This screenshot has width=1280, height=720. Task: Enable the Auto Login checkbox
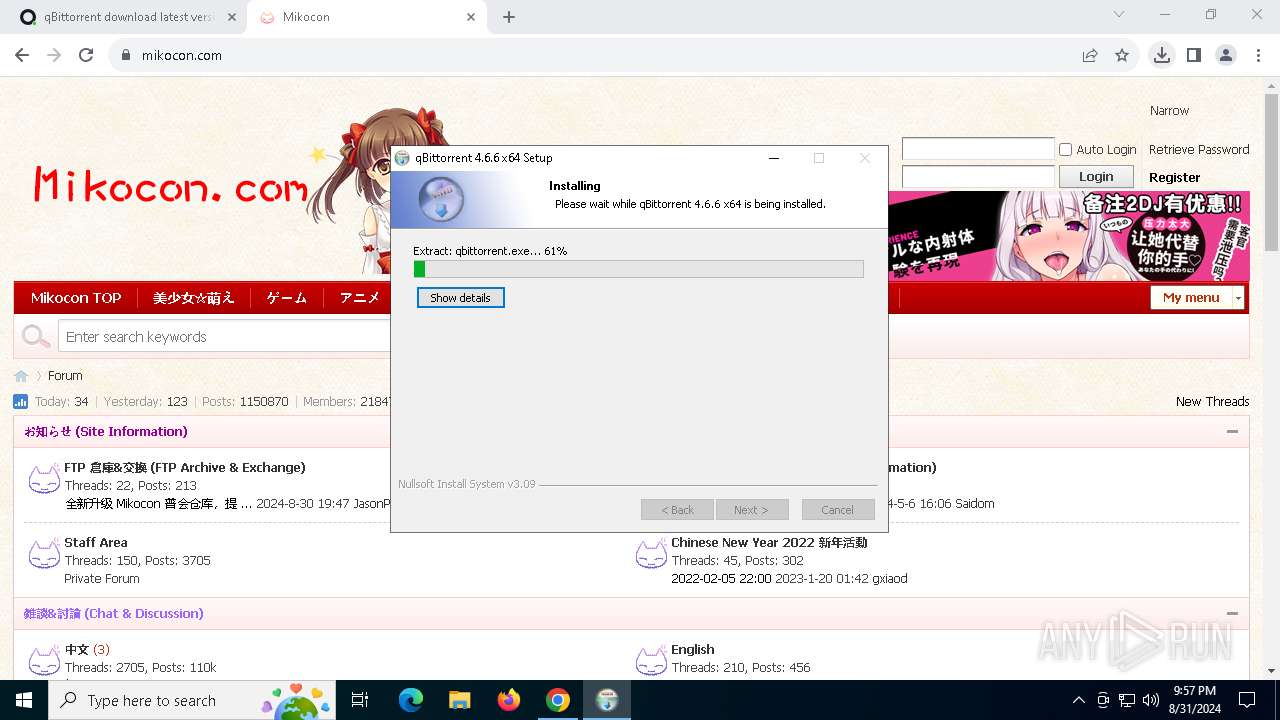[1066, 149]
